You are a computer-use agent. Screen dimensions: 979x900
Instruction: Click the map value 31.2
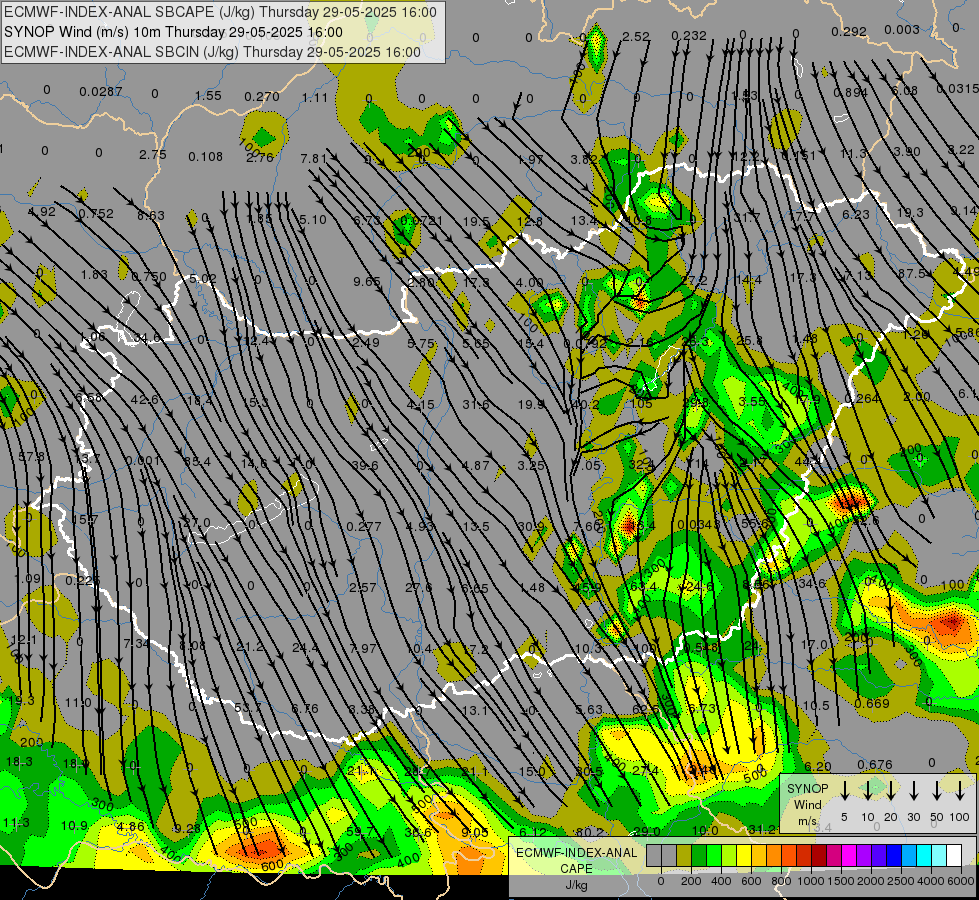pos(762,829)
